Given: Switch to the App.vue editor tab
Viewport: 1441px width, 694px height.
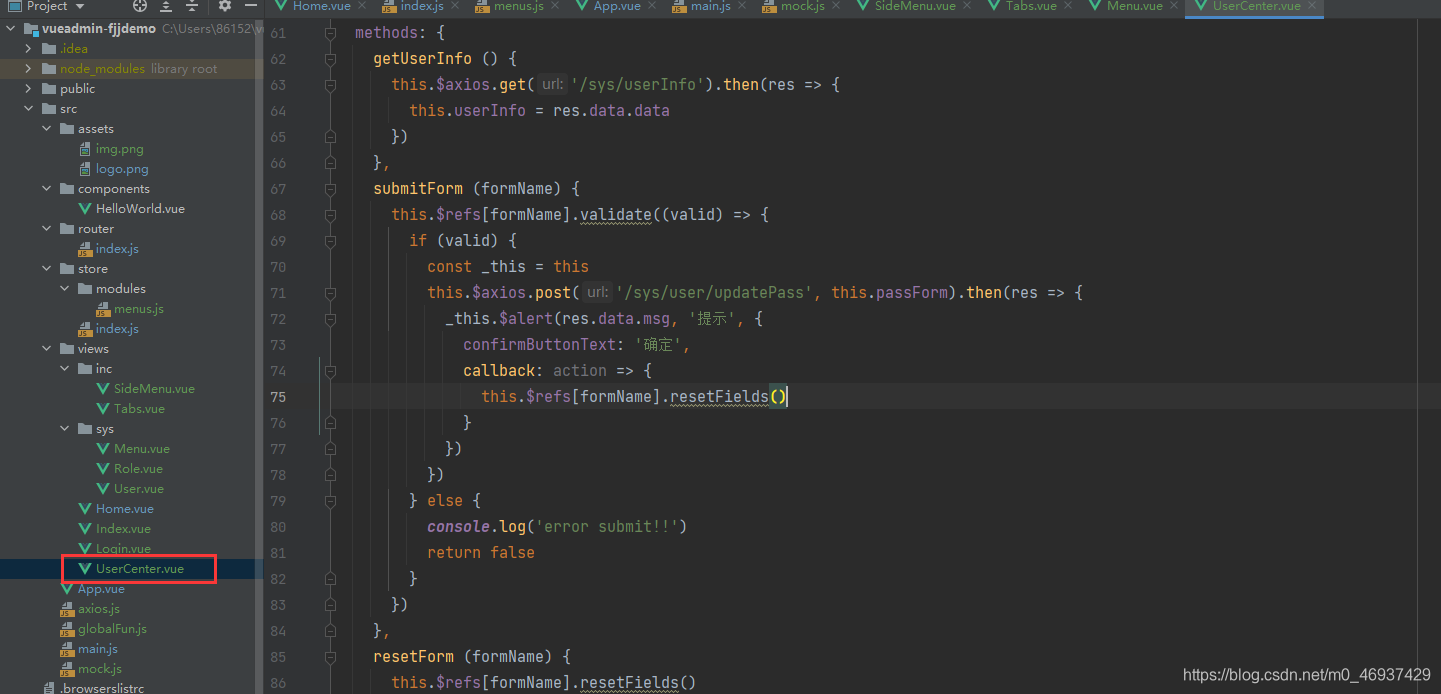Looking at the screenshot, I should click(x=617, y=6).
